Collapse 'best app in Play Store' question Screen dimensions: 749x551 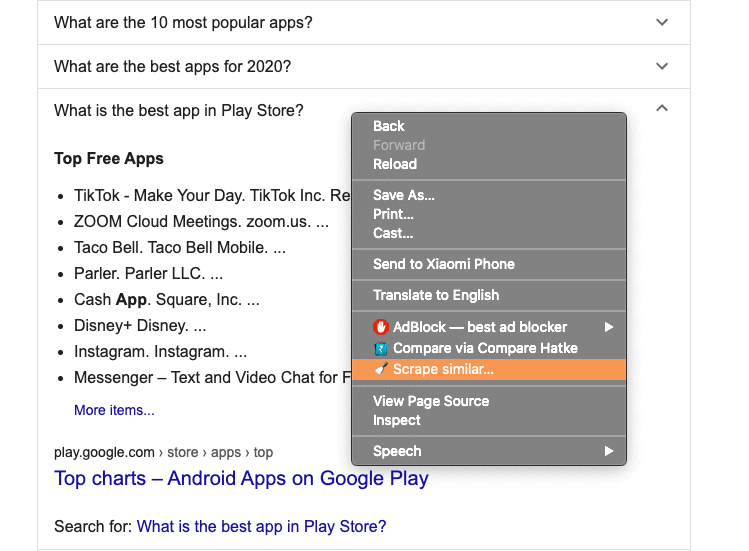pos(662,108)
